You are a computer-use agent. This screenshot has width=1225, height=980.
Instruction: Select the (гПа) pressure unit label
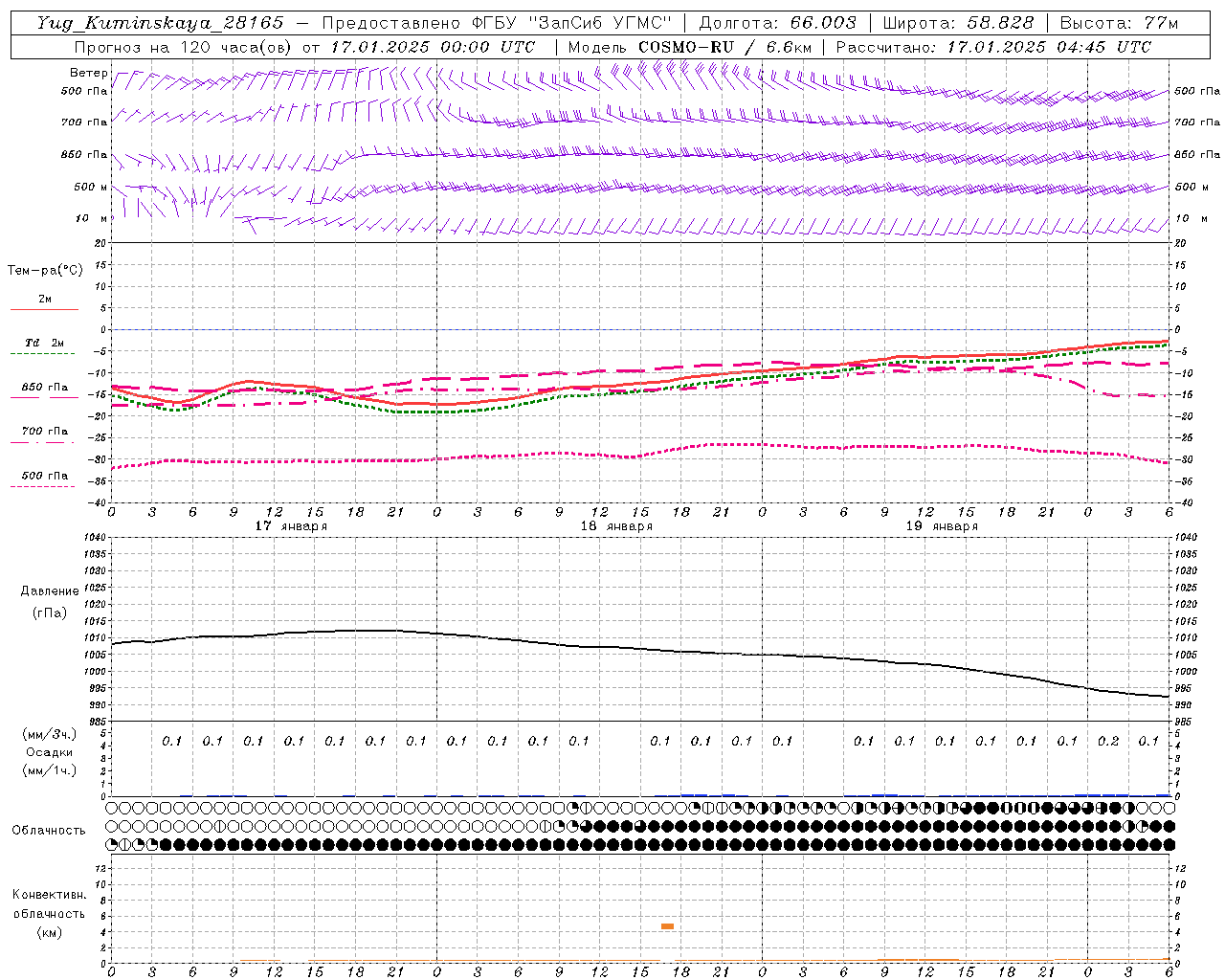tap(50, 613)
